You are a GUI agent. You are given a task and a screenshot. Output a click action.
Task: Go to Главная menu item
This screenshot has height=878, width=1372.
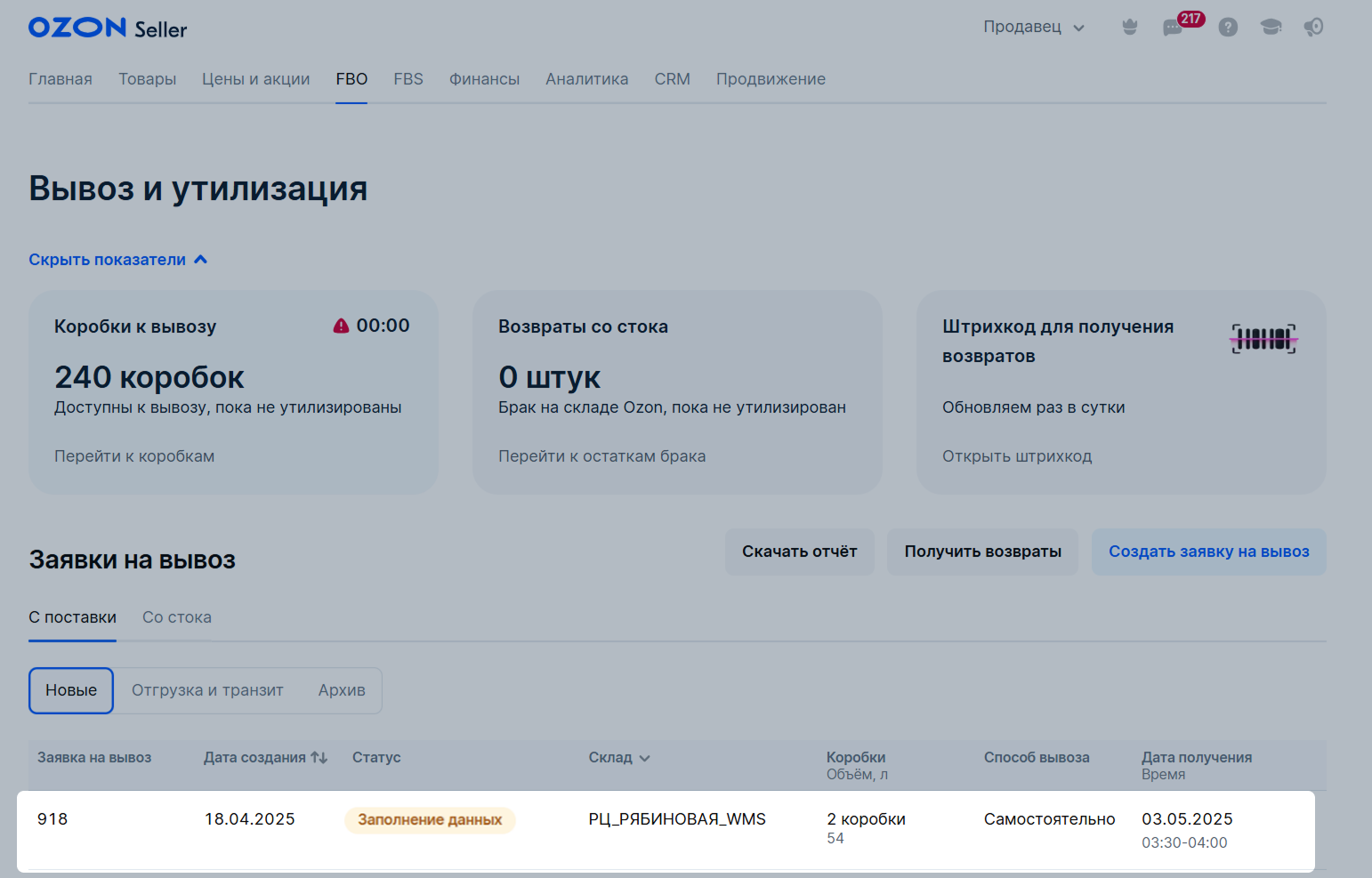pyautogui.click(x=61, y=79)
